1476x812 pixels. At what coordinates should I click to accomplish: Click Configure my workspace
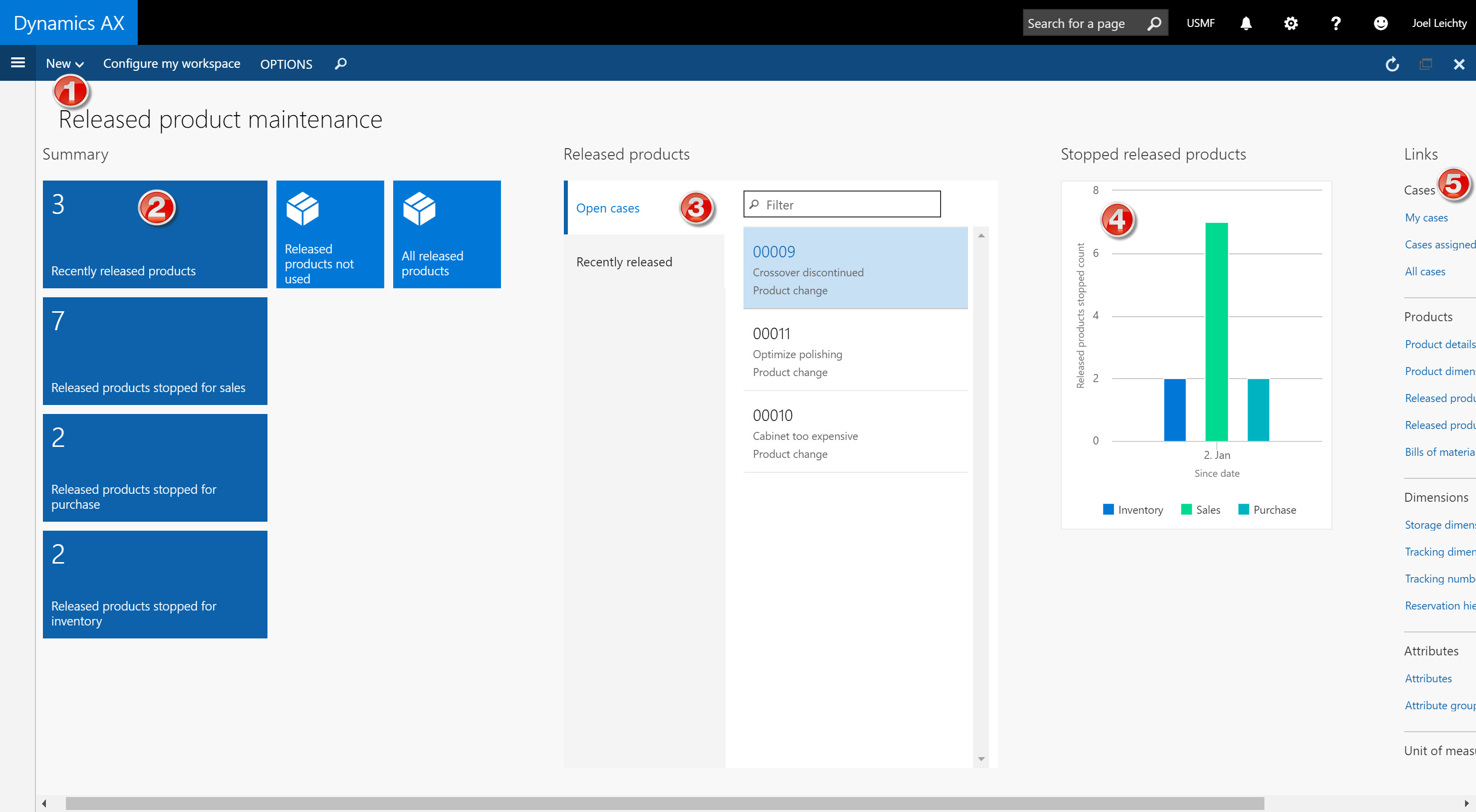(x=171, y=63)
